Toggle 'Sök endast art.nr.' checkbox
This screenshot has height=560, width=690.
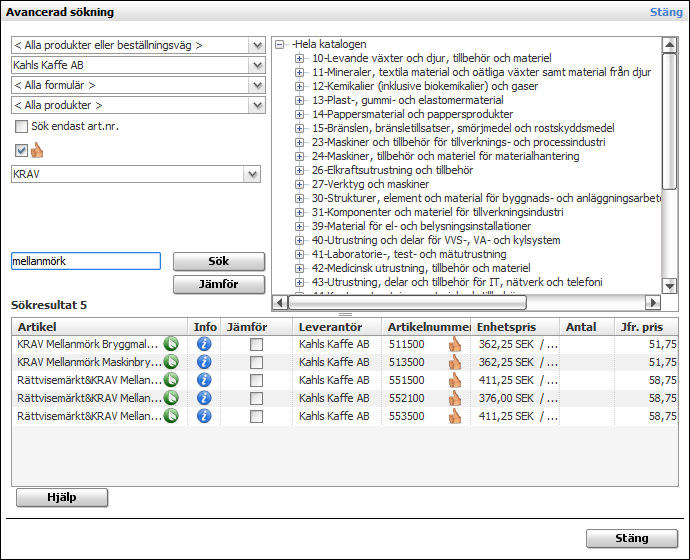click(x=21, y=127)
